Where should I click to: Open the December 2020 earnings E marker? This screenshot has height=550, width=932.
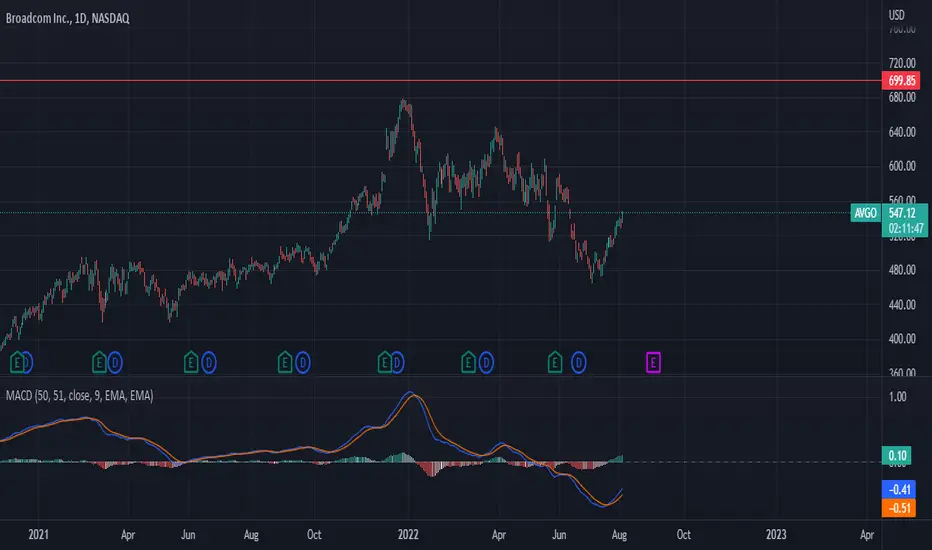coord(17,362)
